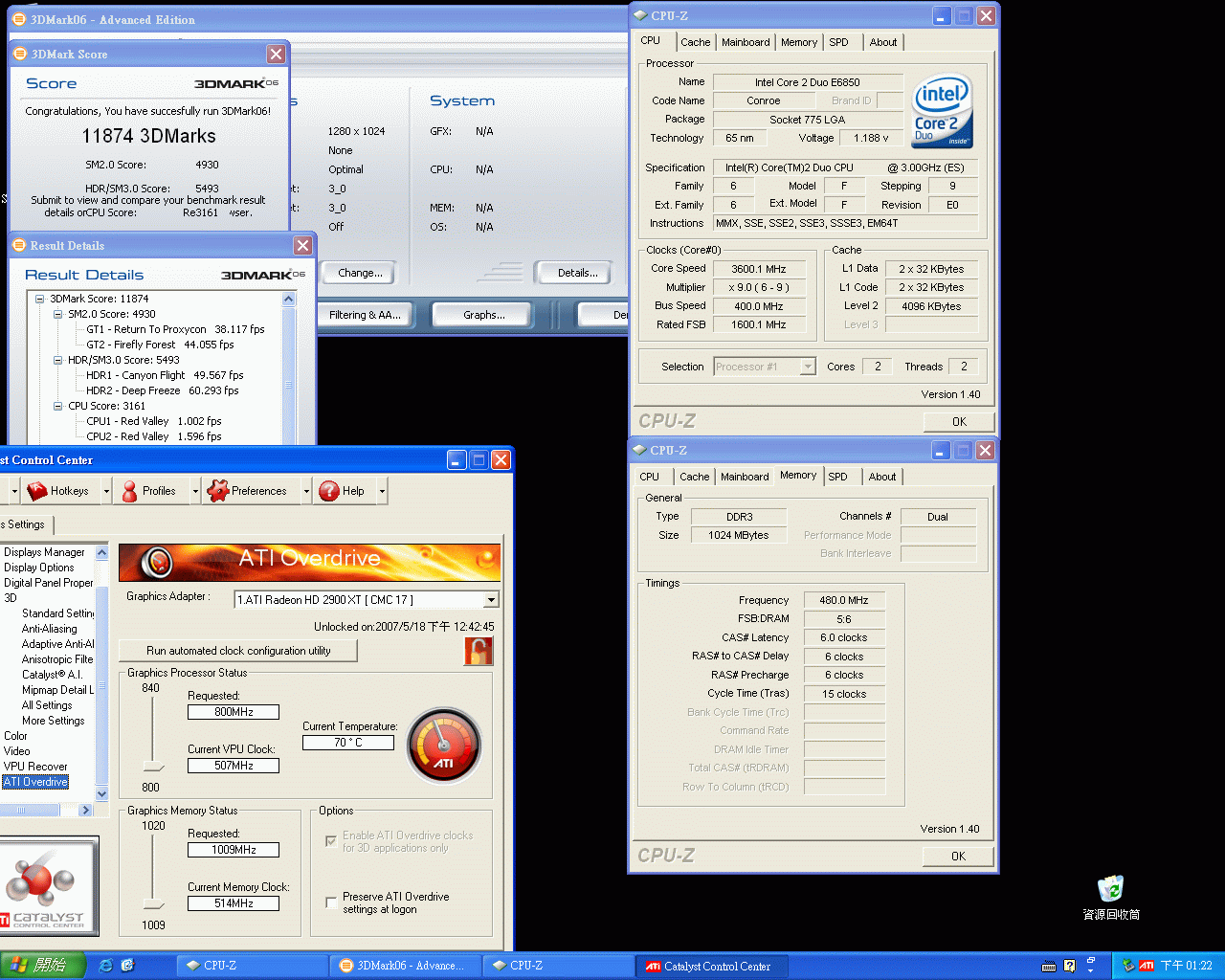1225x980 pixels.
Task: Click OK in the bottom CPU-Z Memory window
Action: (x=958, y=856)
